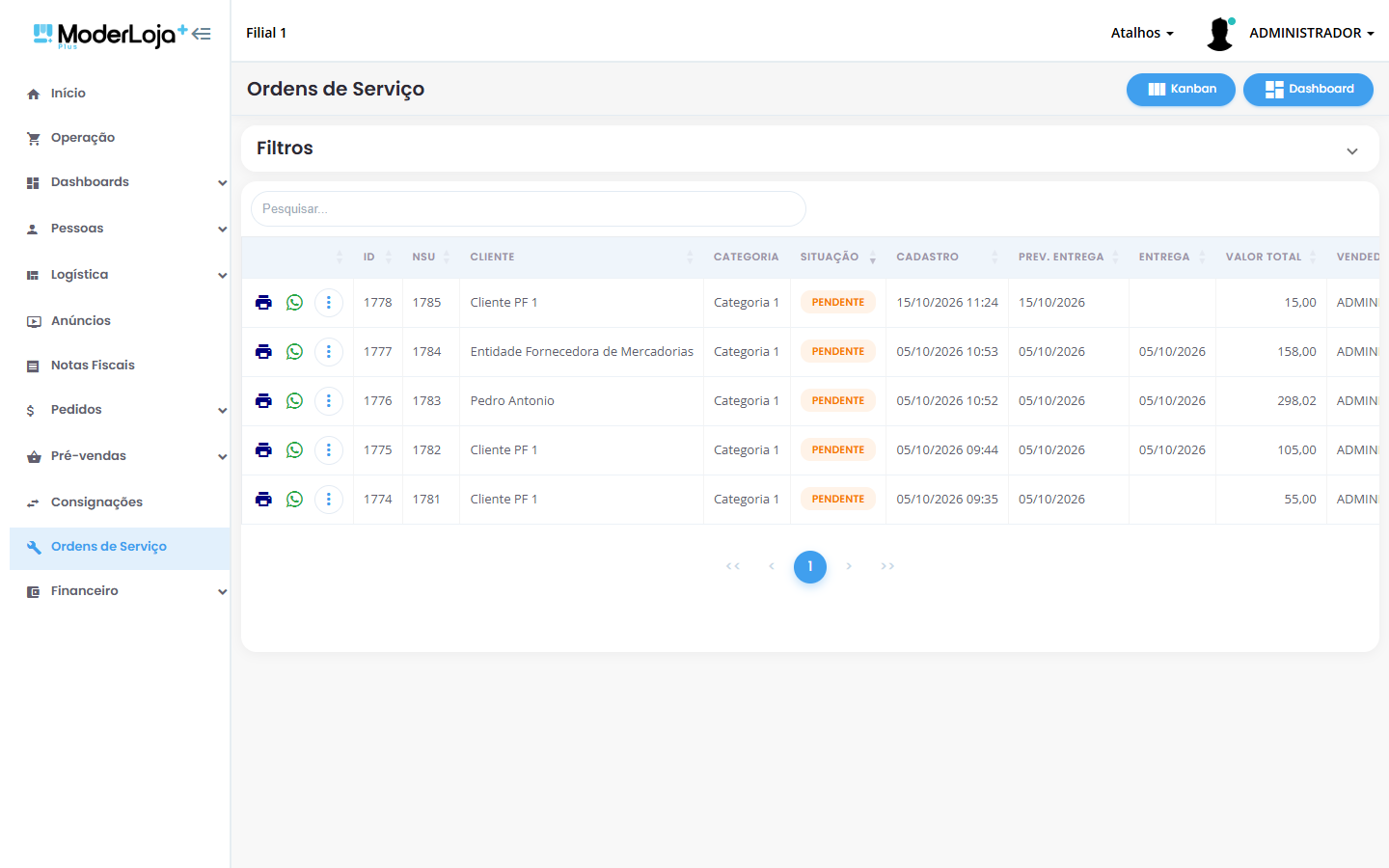Expand the Pedidos sidebar menu

click(x=120, y=410)
